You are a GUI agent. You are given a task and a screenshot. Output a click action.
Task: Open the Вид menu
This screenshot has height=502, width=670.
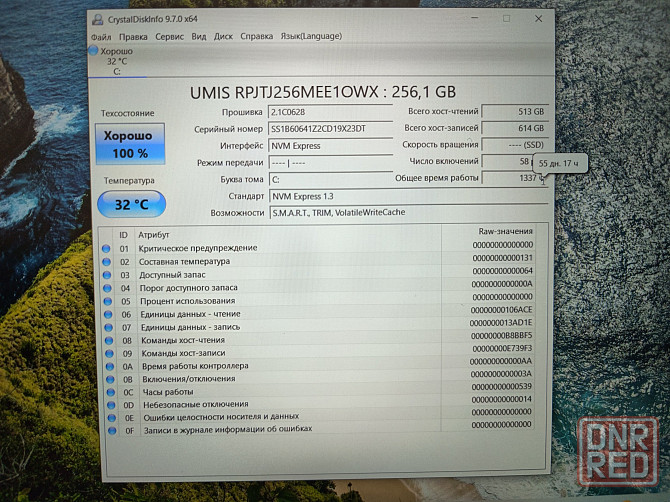[199, 36]
